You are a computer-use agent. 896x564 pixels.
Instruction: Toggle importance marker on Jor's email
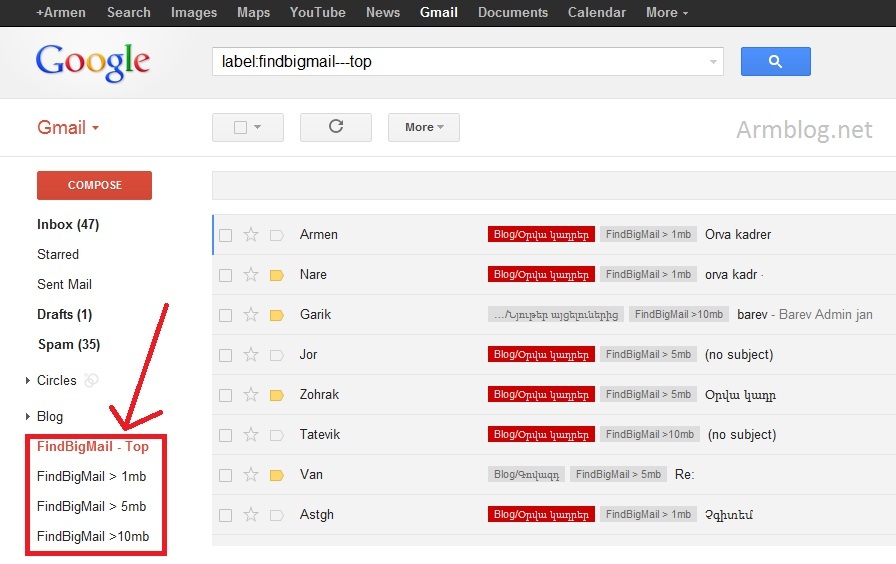(277, 355)
